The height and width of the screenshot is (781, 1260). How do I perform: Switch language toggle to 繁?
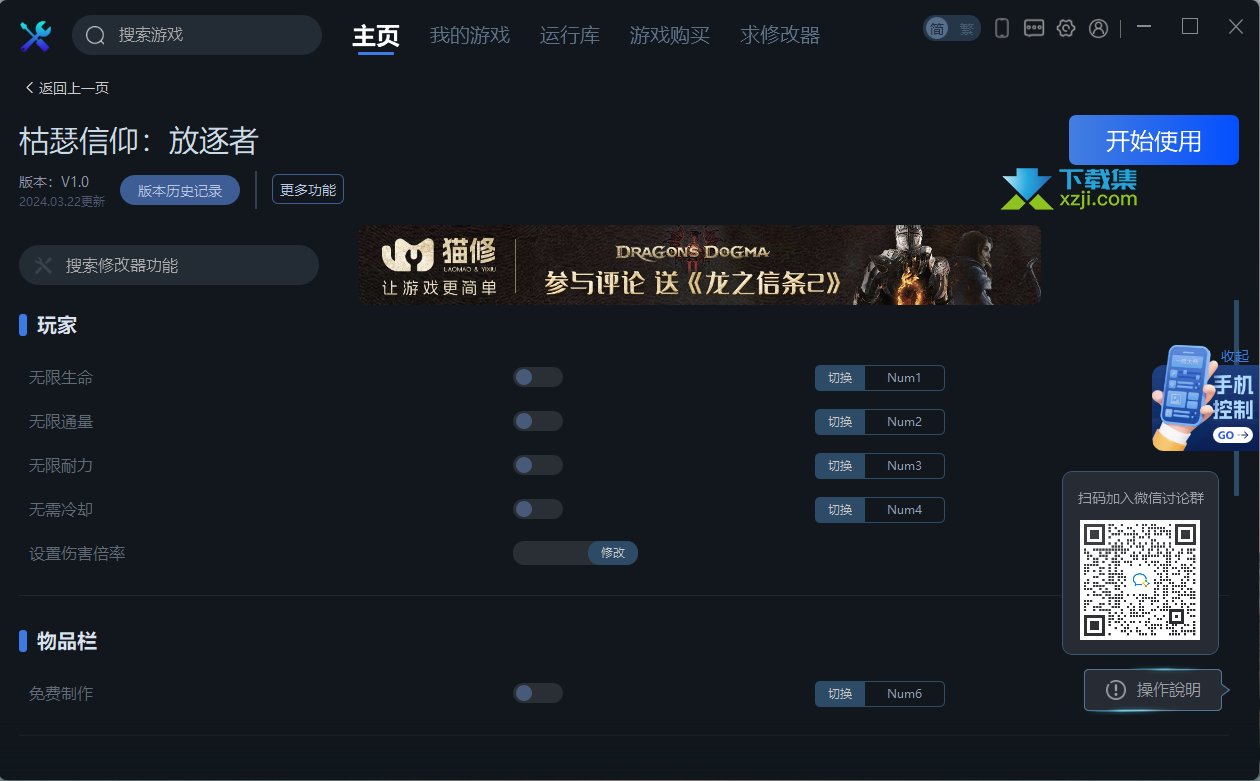[x=966, y=29]
